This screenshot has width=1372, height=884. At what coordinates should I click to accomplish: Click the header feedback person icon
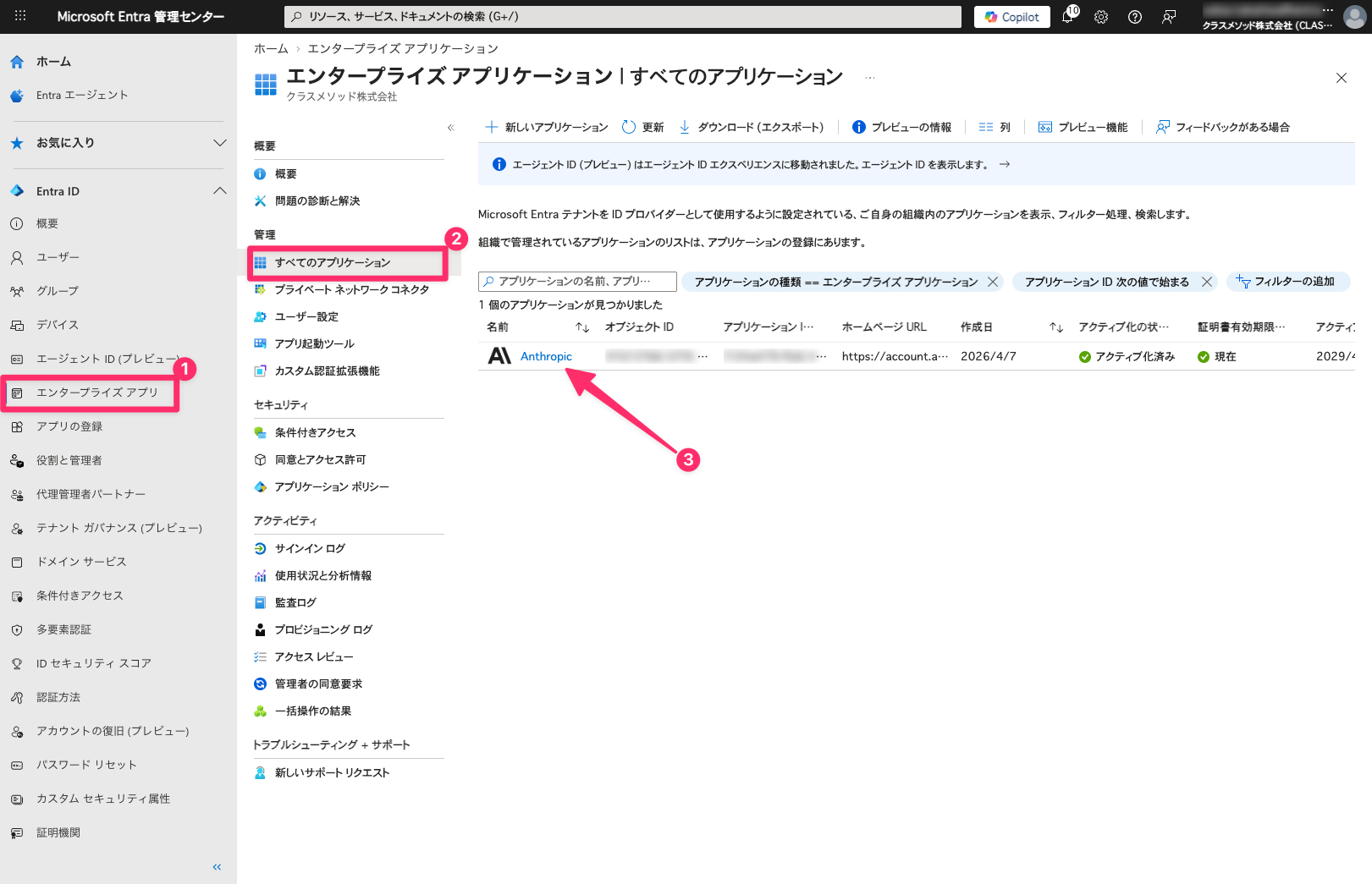coord(1169,17)
